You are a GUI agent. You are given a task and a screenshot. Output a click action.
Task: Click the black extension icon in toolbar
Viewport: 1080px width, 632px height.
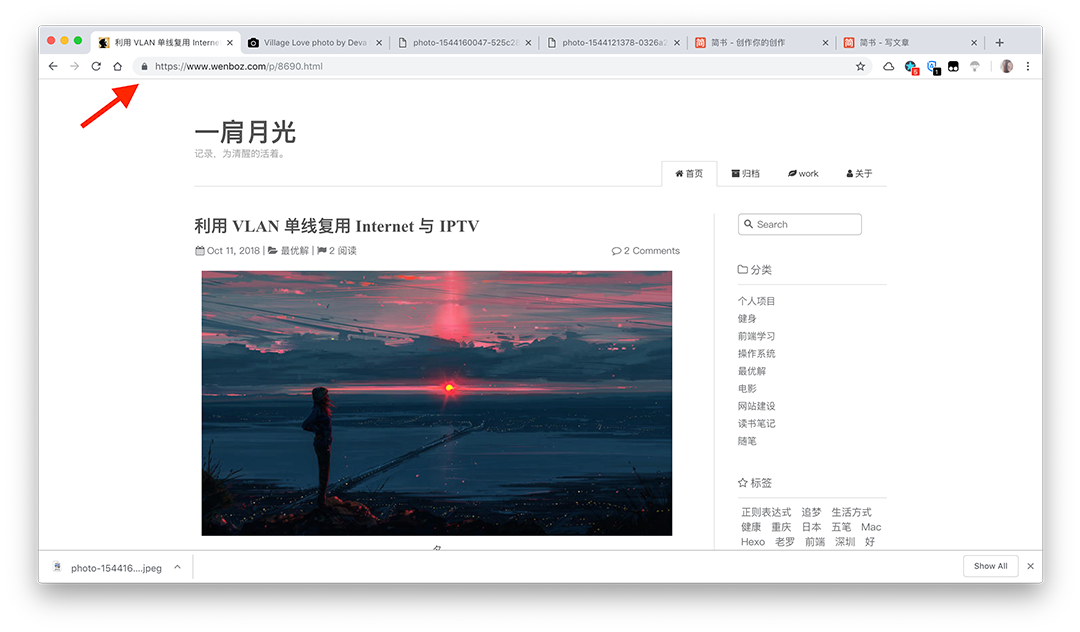[953, 66]
